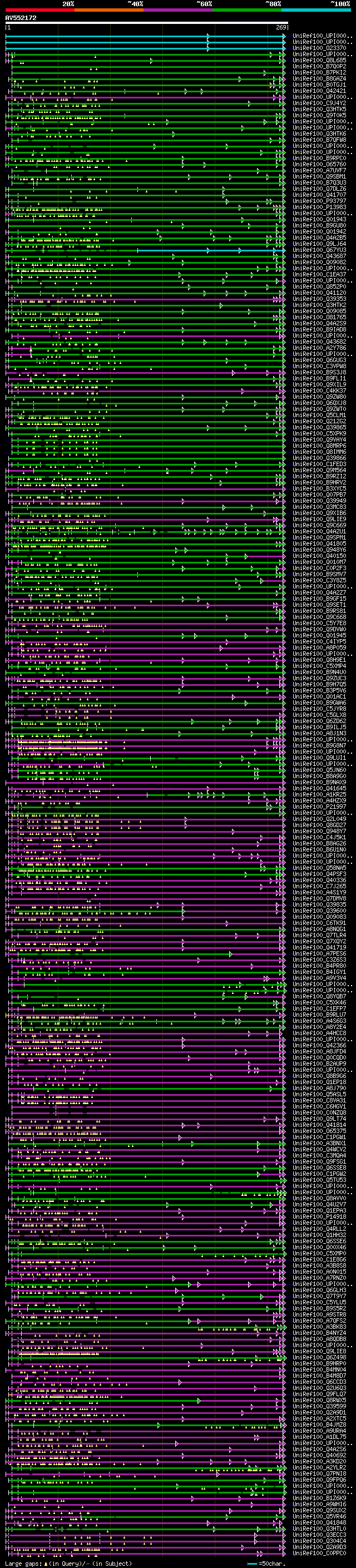The width and height of the screenshot is (356, 1568).
Task: Click the orange ~40% identity legend bar
Action: point(109,11)
